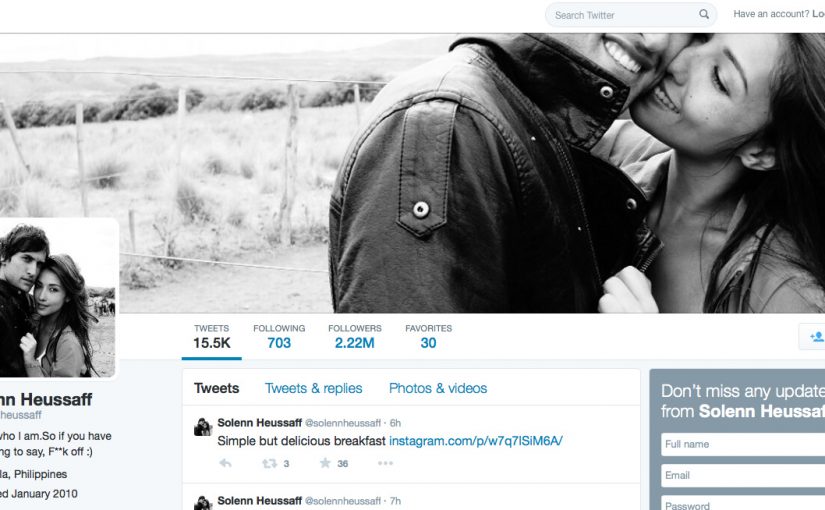The height and width of the screenshot is (510, 825).
Task: Select the Tweets count 15.5K tab
Action: click(x=212, y=337)
